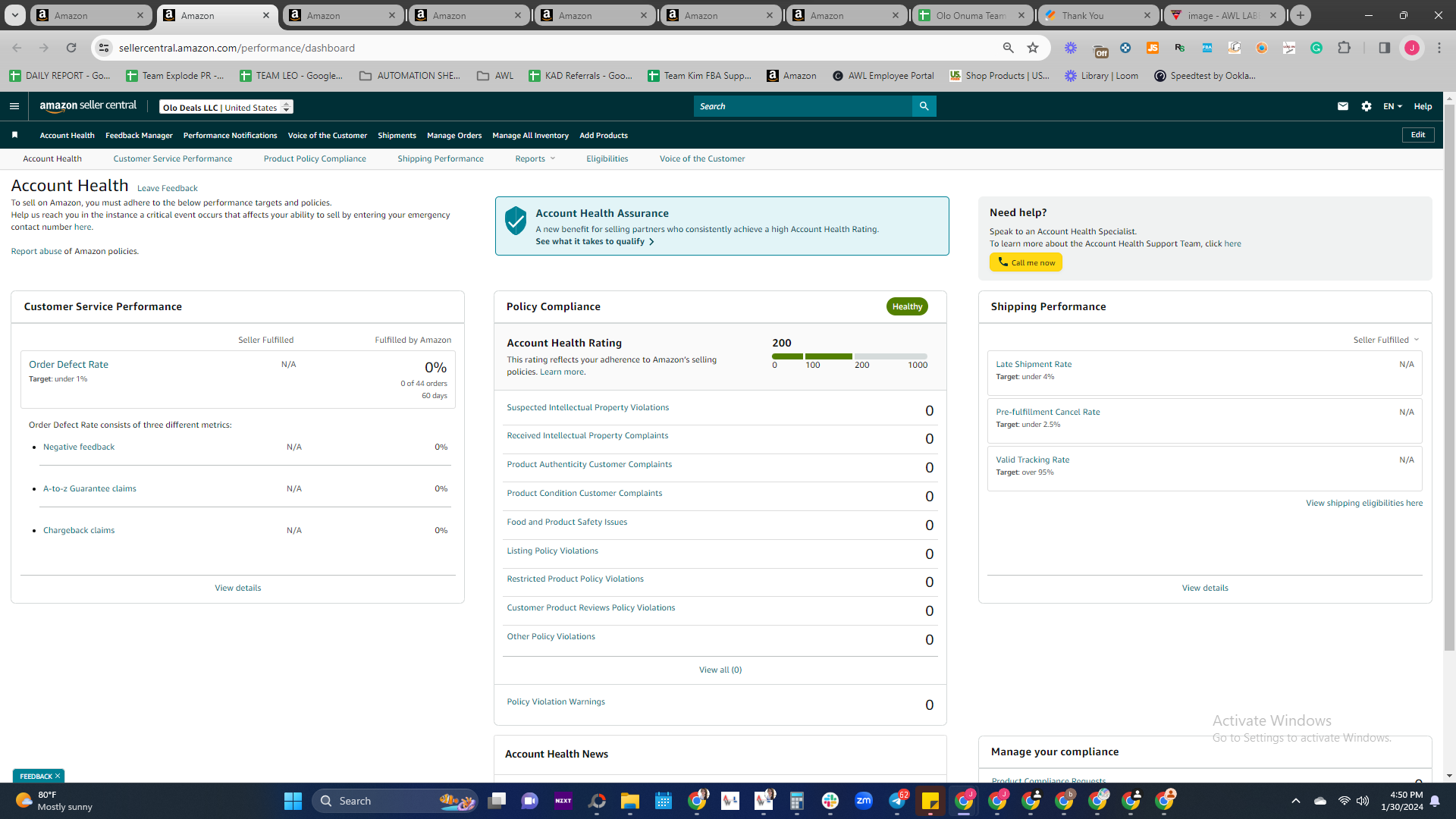The height and width of the screenshot is (819, 1456).
Task: Bookmark this page with the star icon
Action: coord(1033,48)
